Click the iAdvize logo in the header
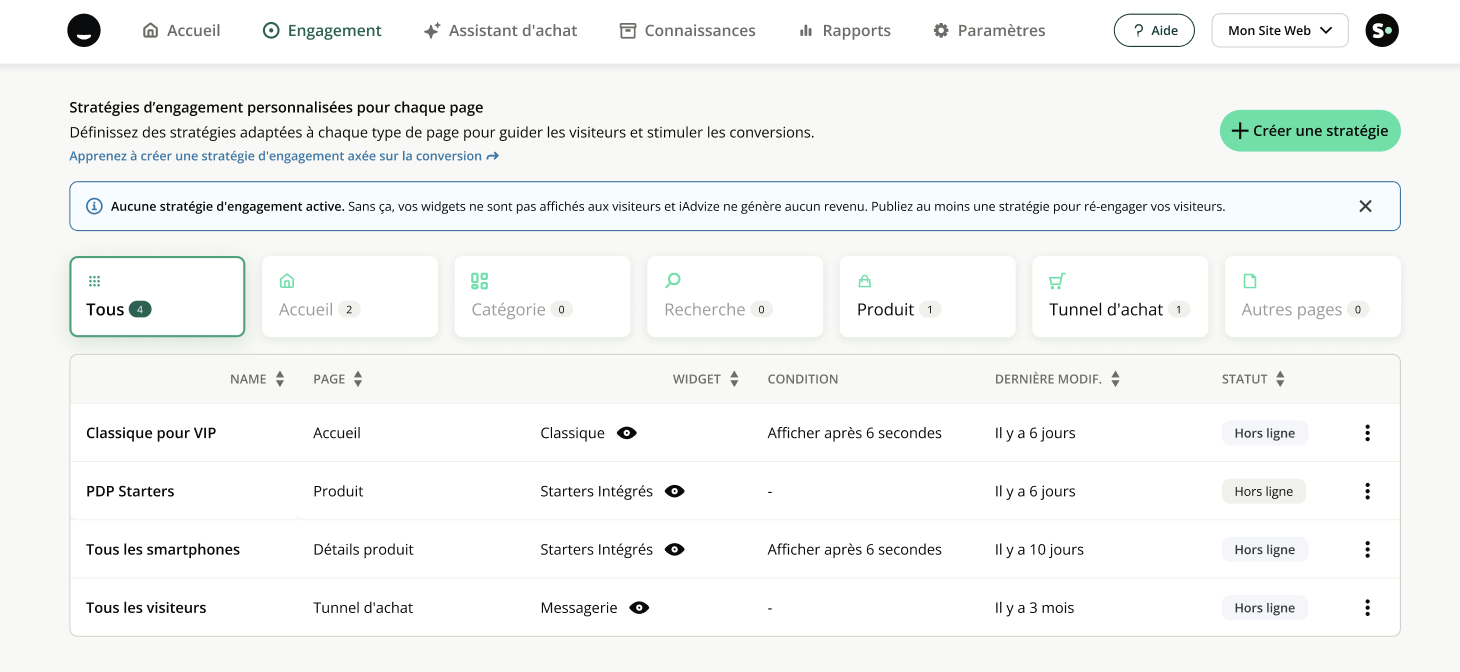Viewport: 1460px width, 672px height. pos(84,31)
